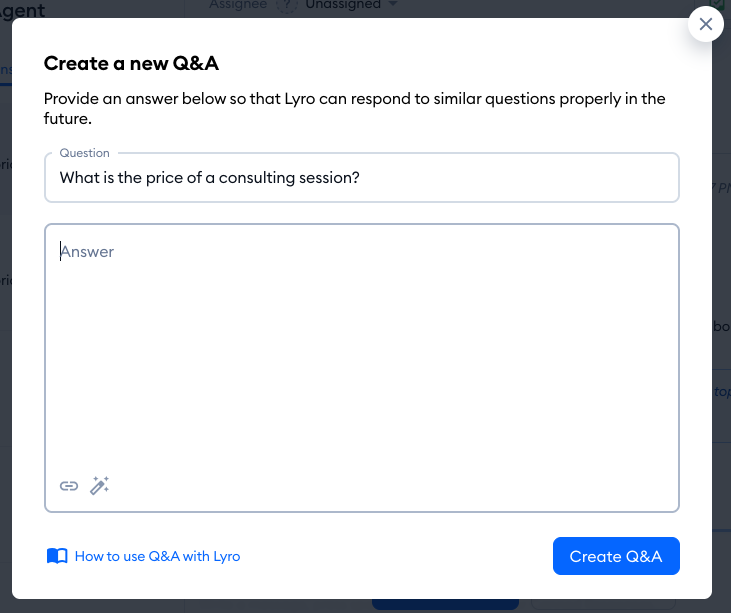Click the 'Create a new Q&A' heading

pos(131,64)
